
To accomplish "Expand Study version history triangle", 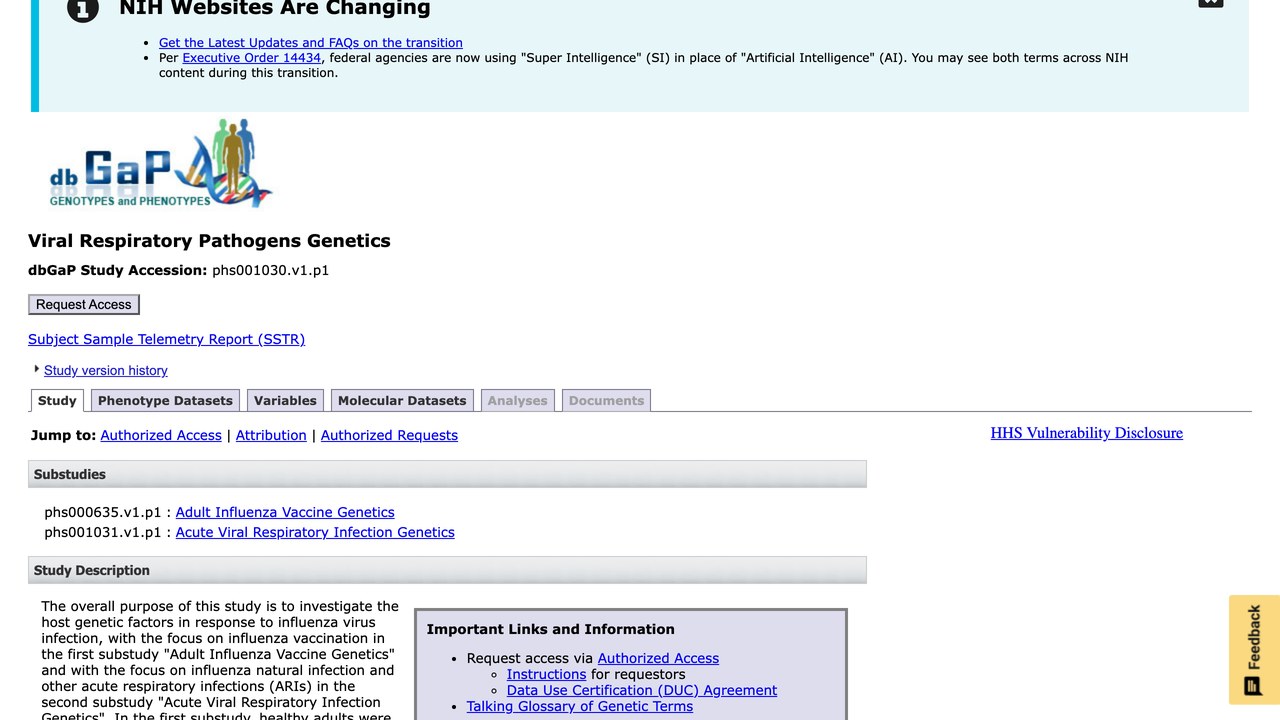I will pyautogui.click(x=37, y=369).
